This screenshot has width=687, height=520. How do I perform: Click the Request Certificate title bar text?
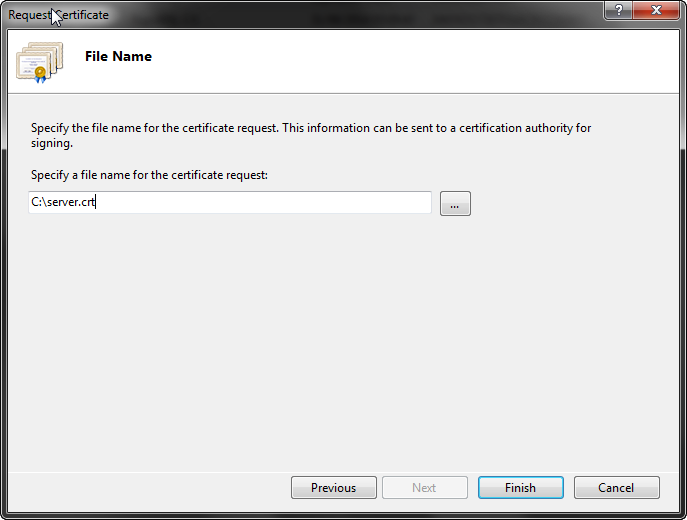point(58,14)
